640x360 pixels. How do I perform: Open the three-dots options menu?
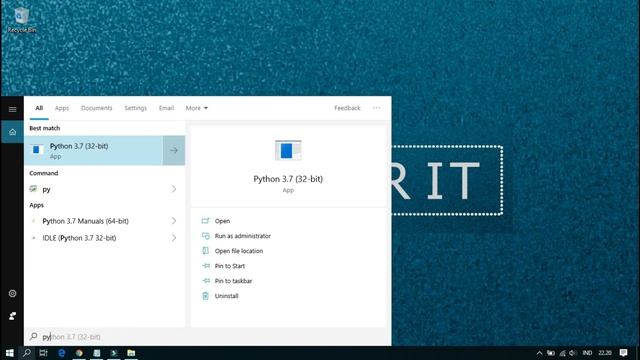pos(376,108)
